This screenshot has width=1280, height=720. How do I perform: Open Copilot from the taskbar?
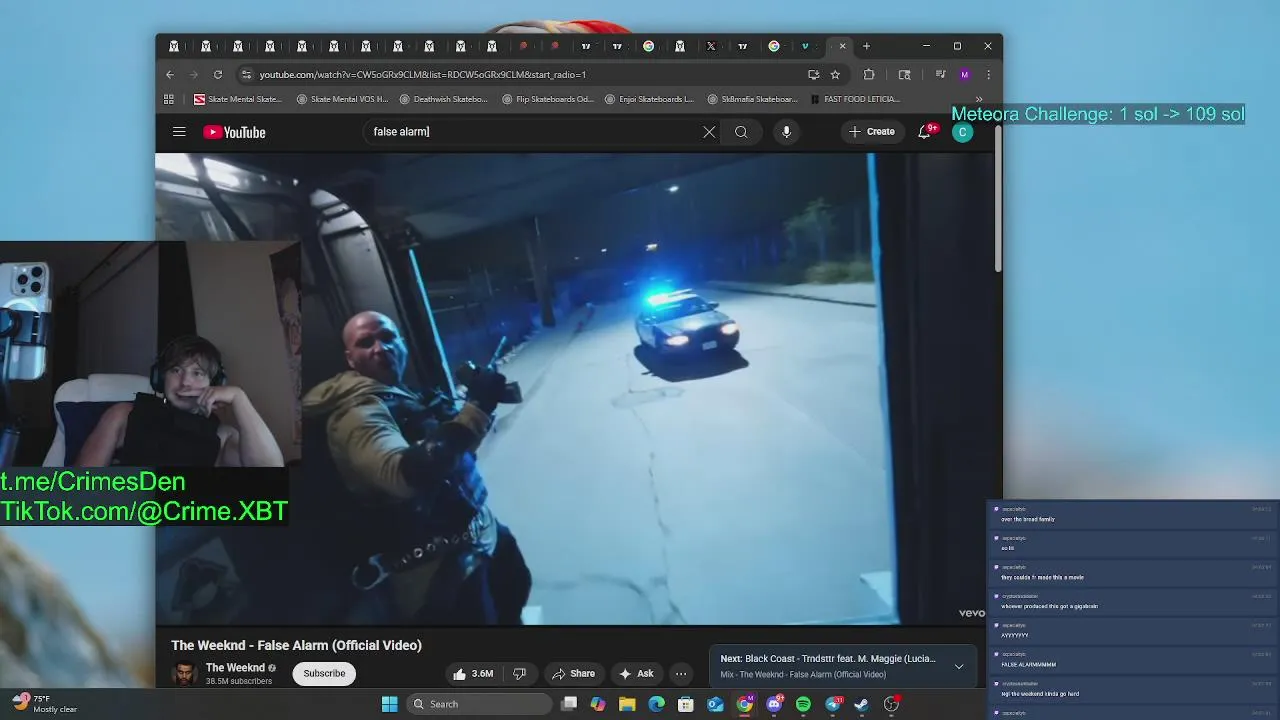click(x=598, y=704)
